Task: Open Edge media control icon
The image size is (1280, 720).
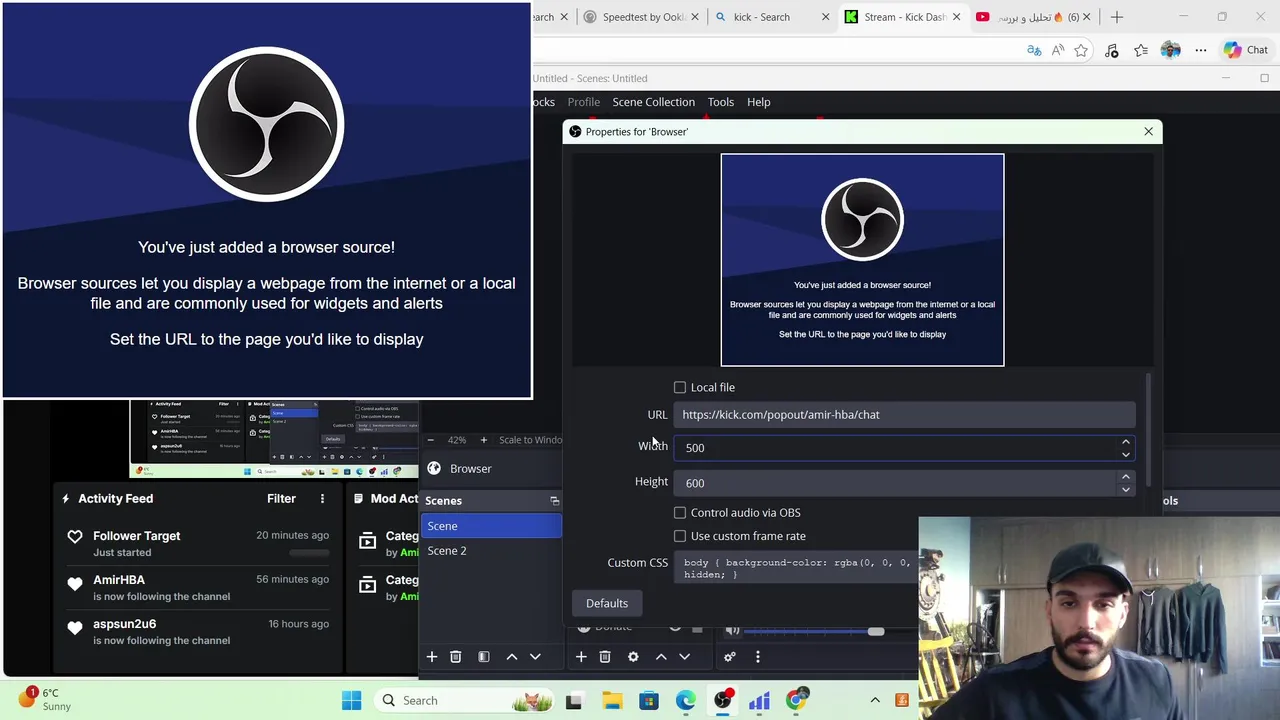Action: pyautogui.click(x=1111, y=50)
